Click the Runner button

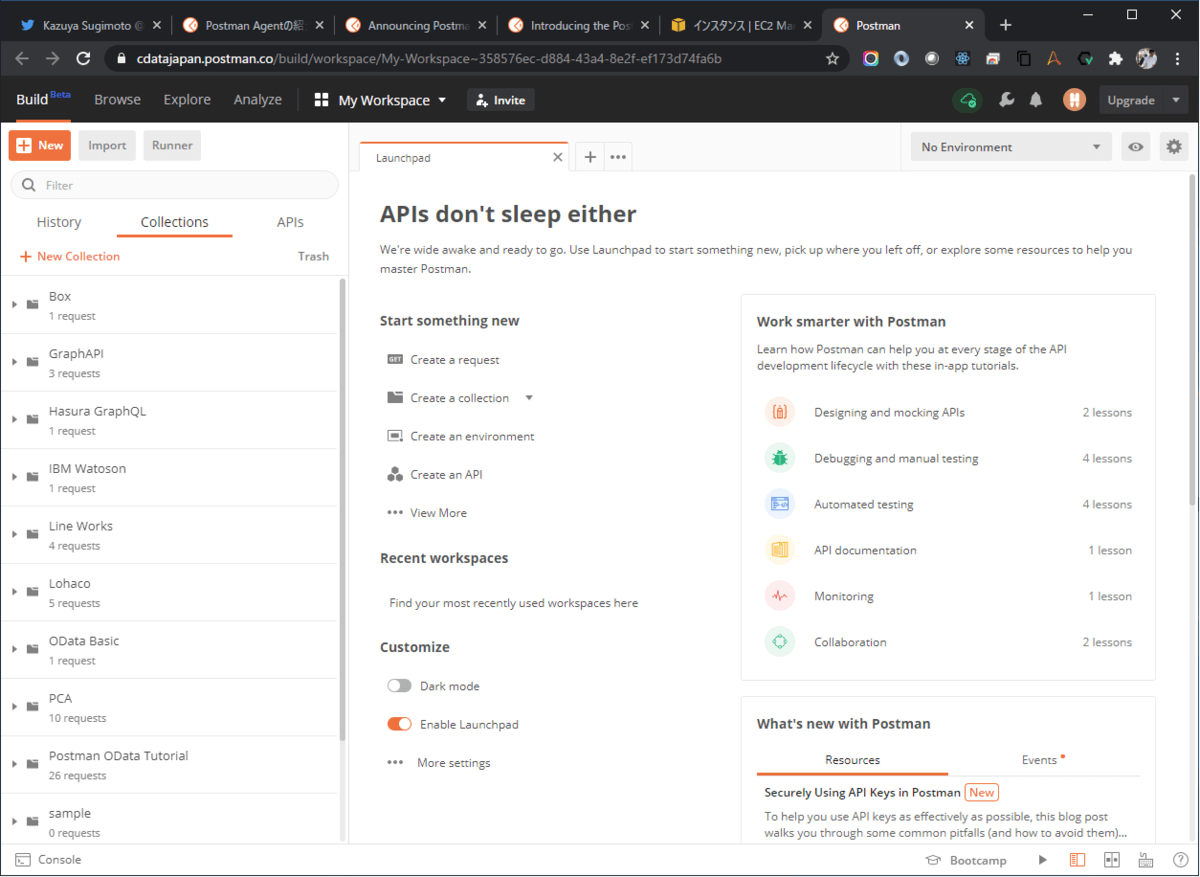[x=172, y=145]
